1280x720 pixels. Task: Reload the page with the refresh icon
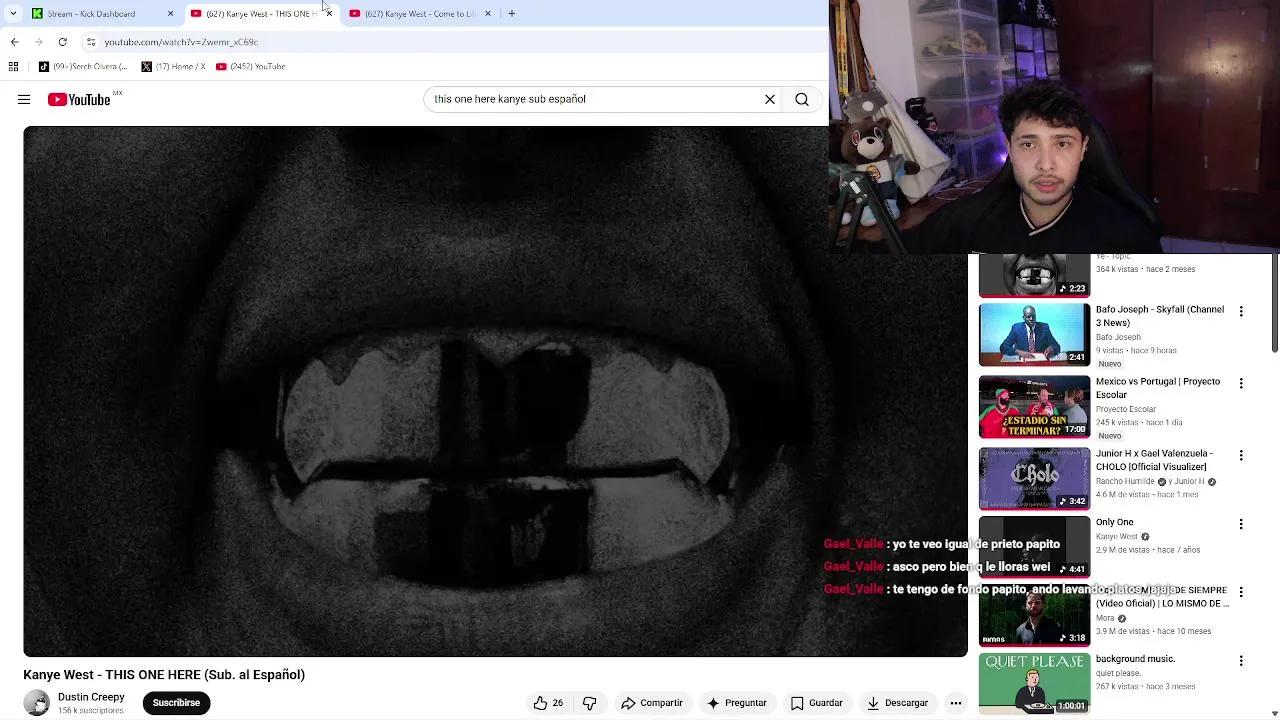click(x=62, y=42)
